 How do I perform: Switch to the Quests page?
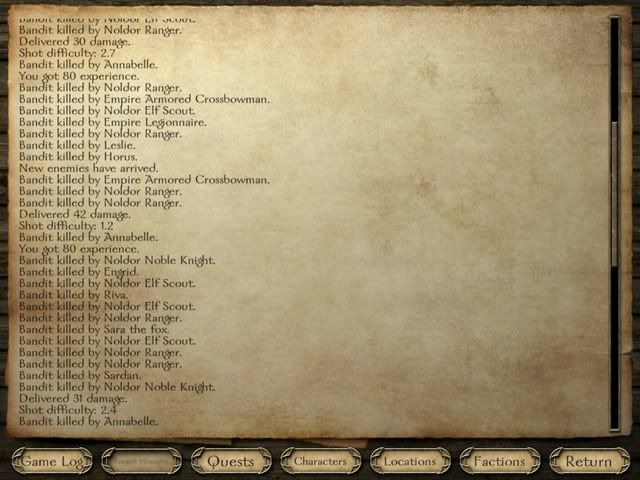(231, 461)
